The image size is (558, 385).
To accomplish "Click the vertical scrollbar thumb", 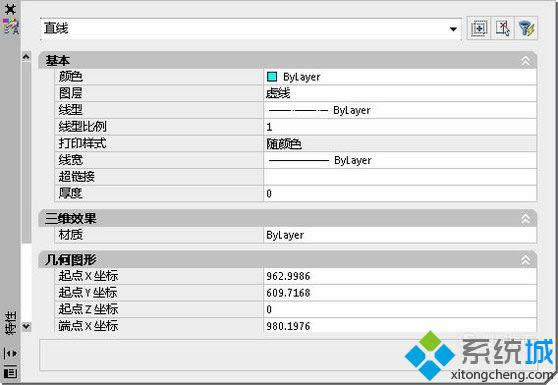I will click(x=26, y=152).
